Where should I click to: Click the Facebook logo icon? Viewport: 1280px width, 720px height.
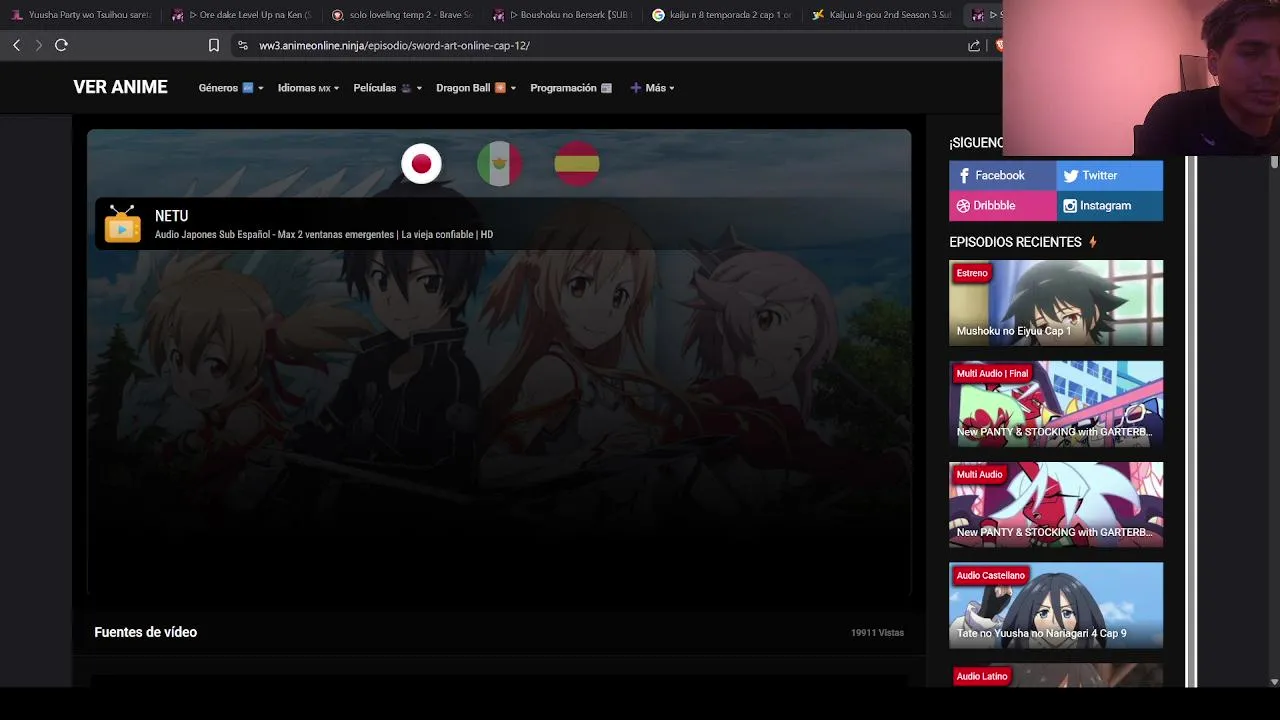coord(964,175)
